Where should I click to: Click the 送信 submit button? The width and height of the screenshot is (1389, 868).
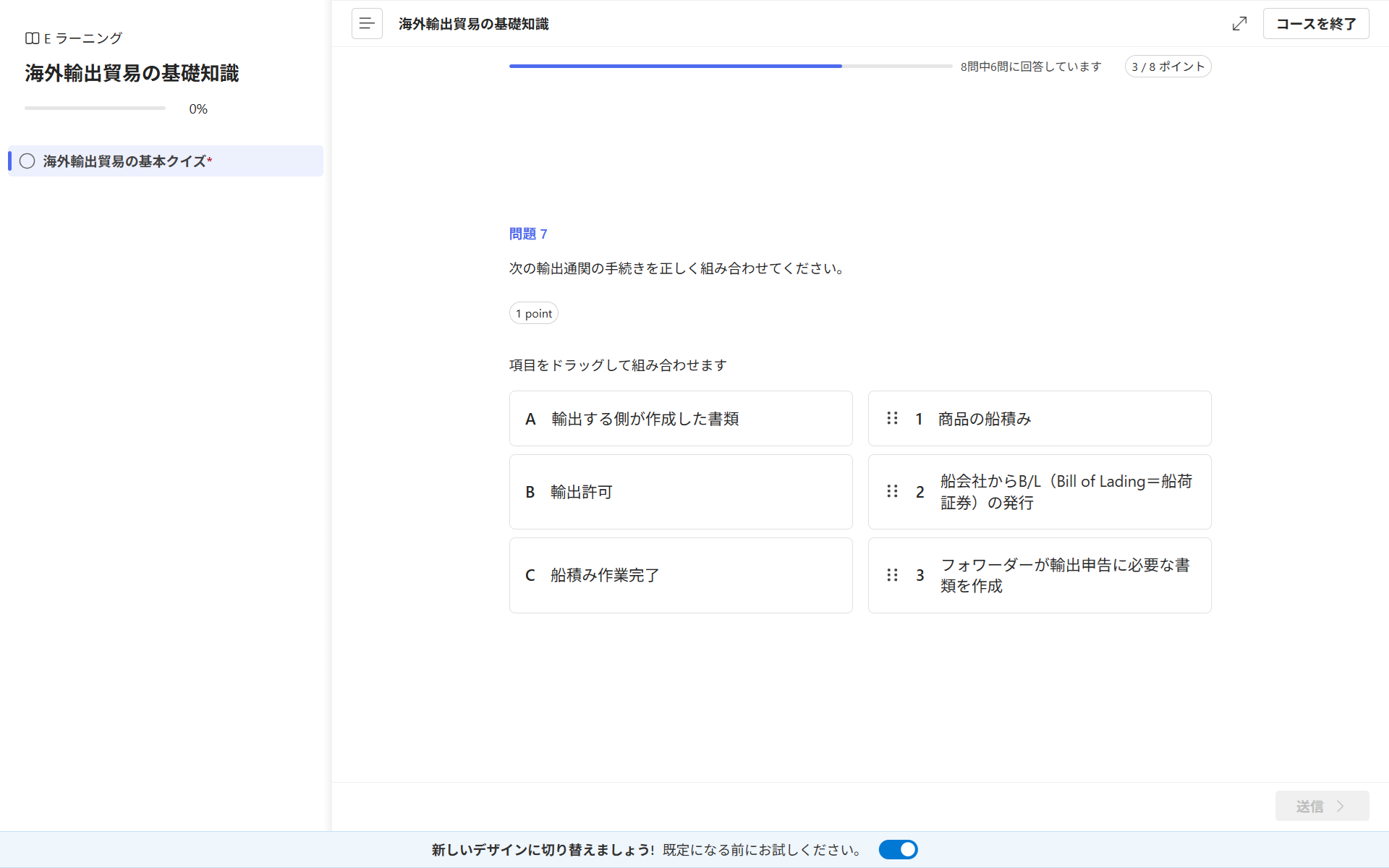[x=1322, y=806]
